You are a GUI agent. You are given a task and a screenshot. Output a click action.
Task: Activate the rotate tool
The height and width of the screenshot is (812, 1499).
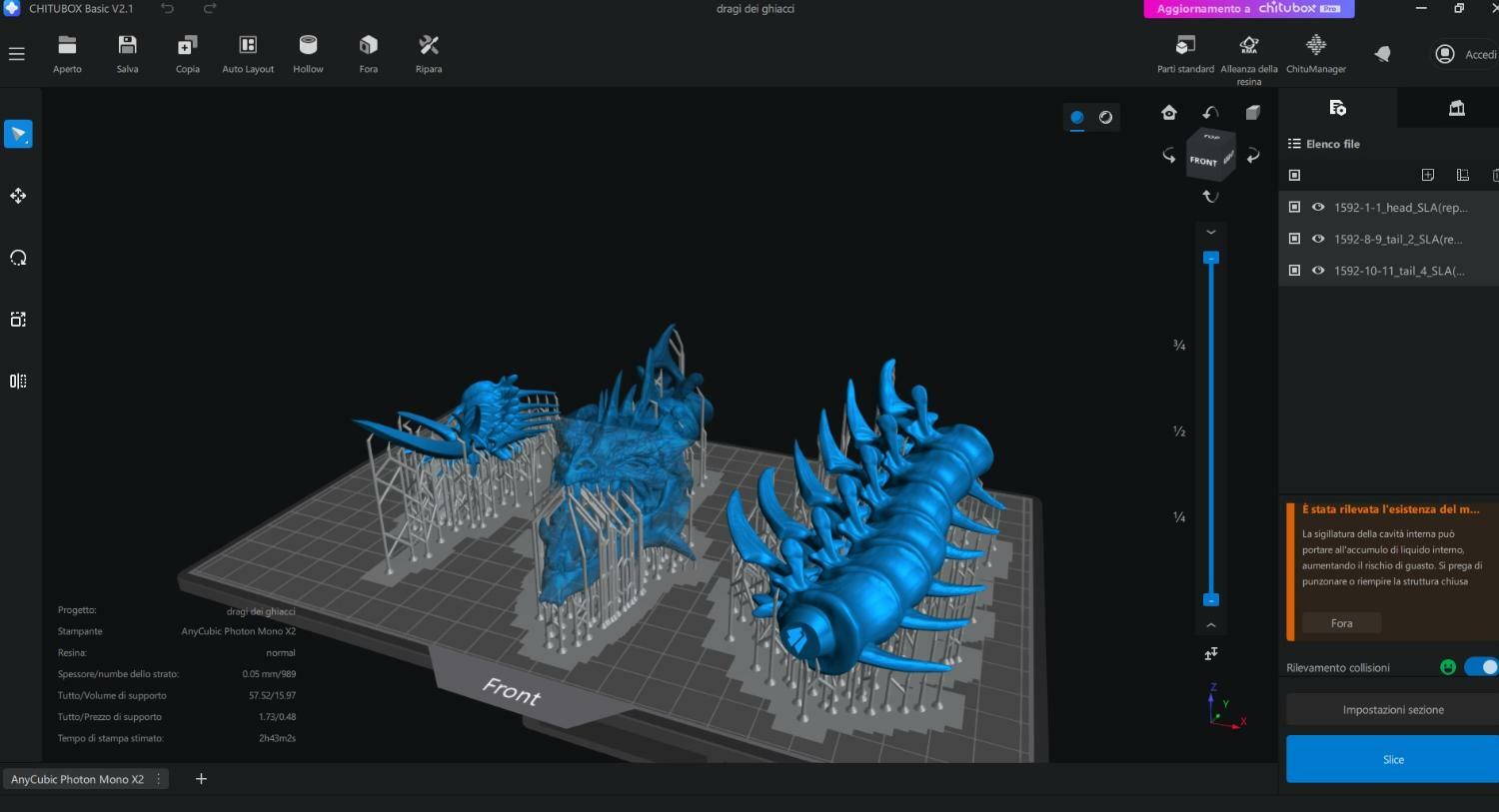[x=18, y=258]
